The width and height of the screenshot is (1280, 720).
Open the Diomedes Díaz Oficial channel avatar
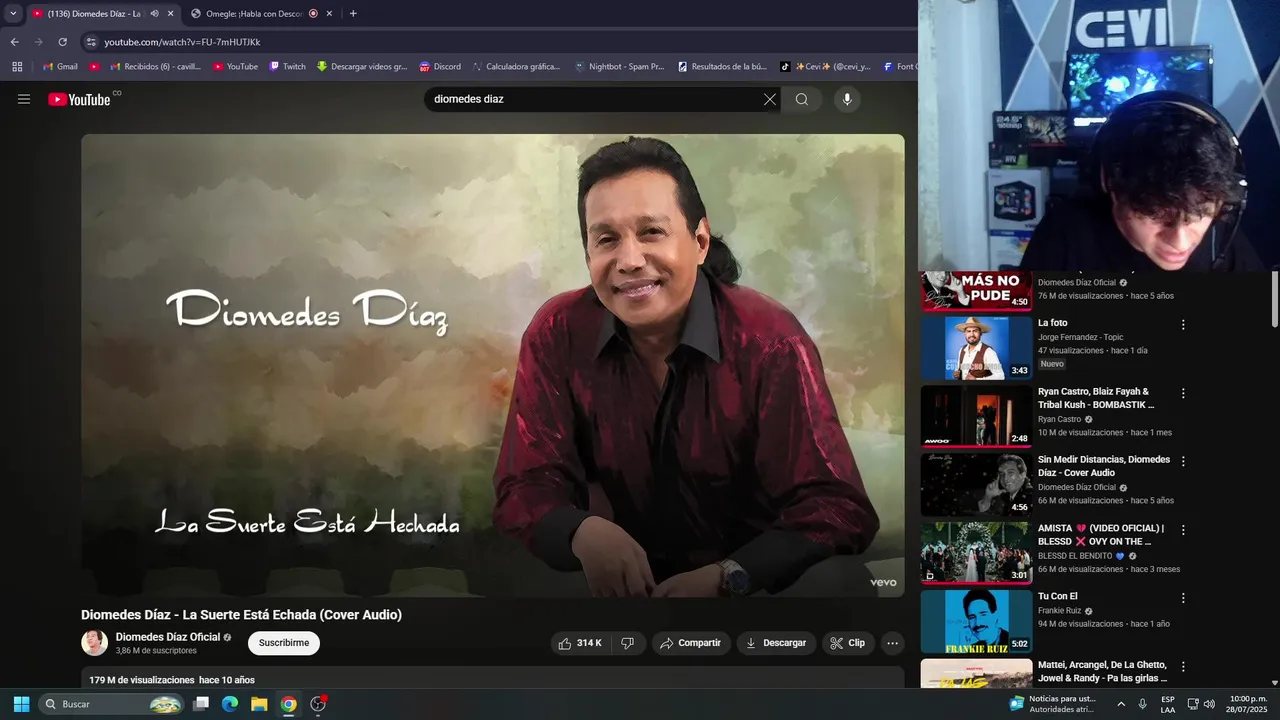point(94,643)
